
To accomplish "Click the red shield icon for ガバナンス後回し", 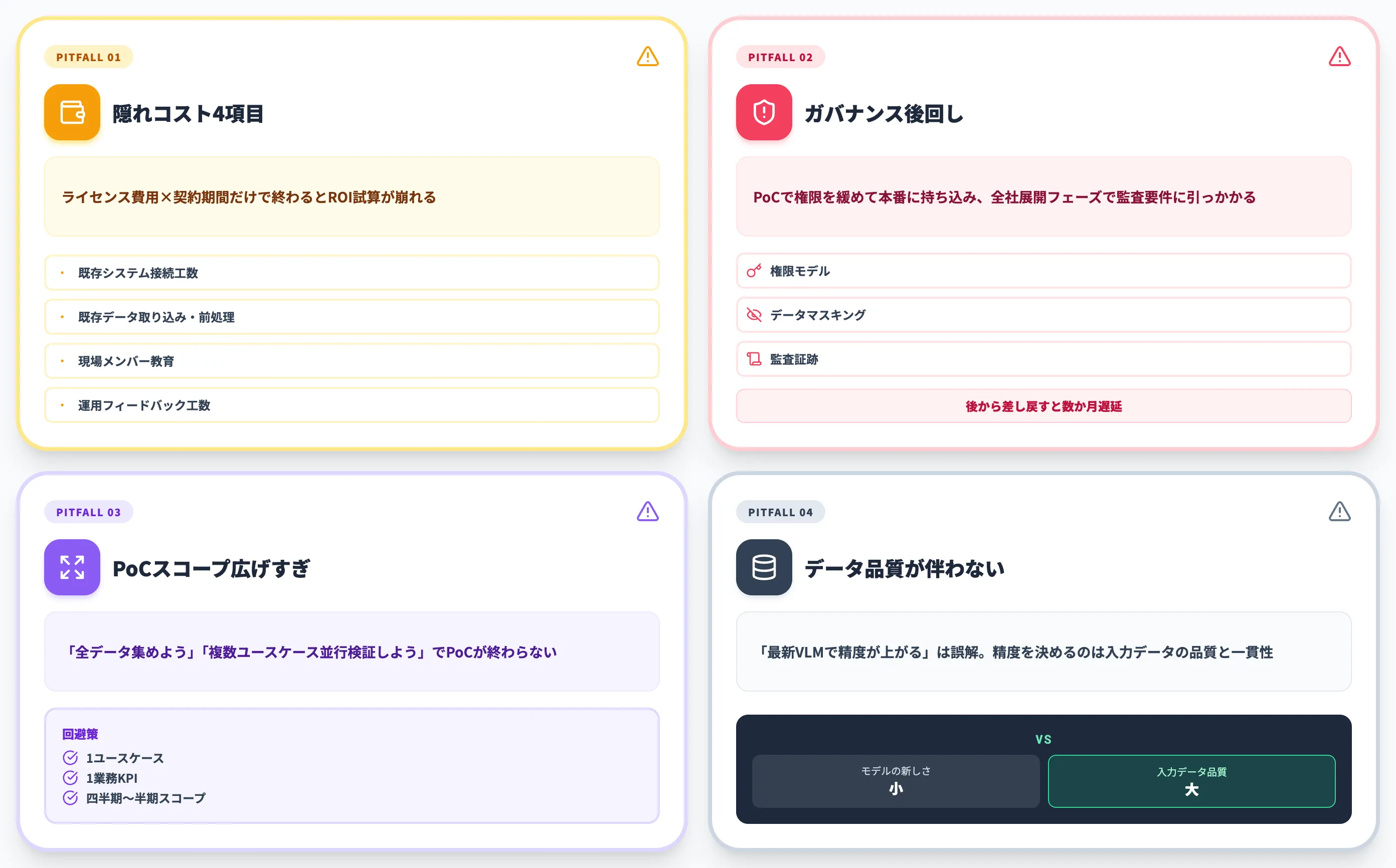I will [764, 112].
